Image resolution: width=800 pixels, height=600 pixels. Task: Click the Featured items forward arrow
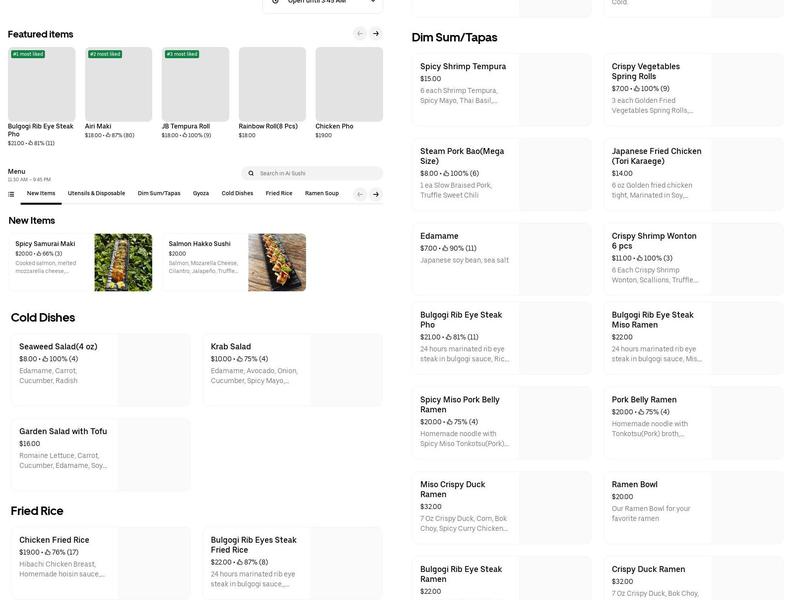[x=375, y=33]
